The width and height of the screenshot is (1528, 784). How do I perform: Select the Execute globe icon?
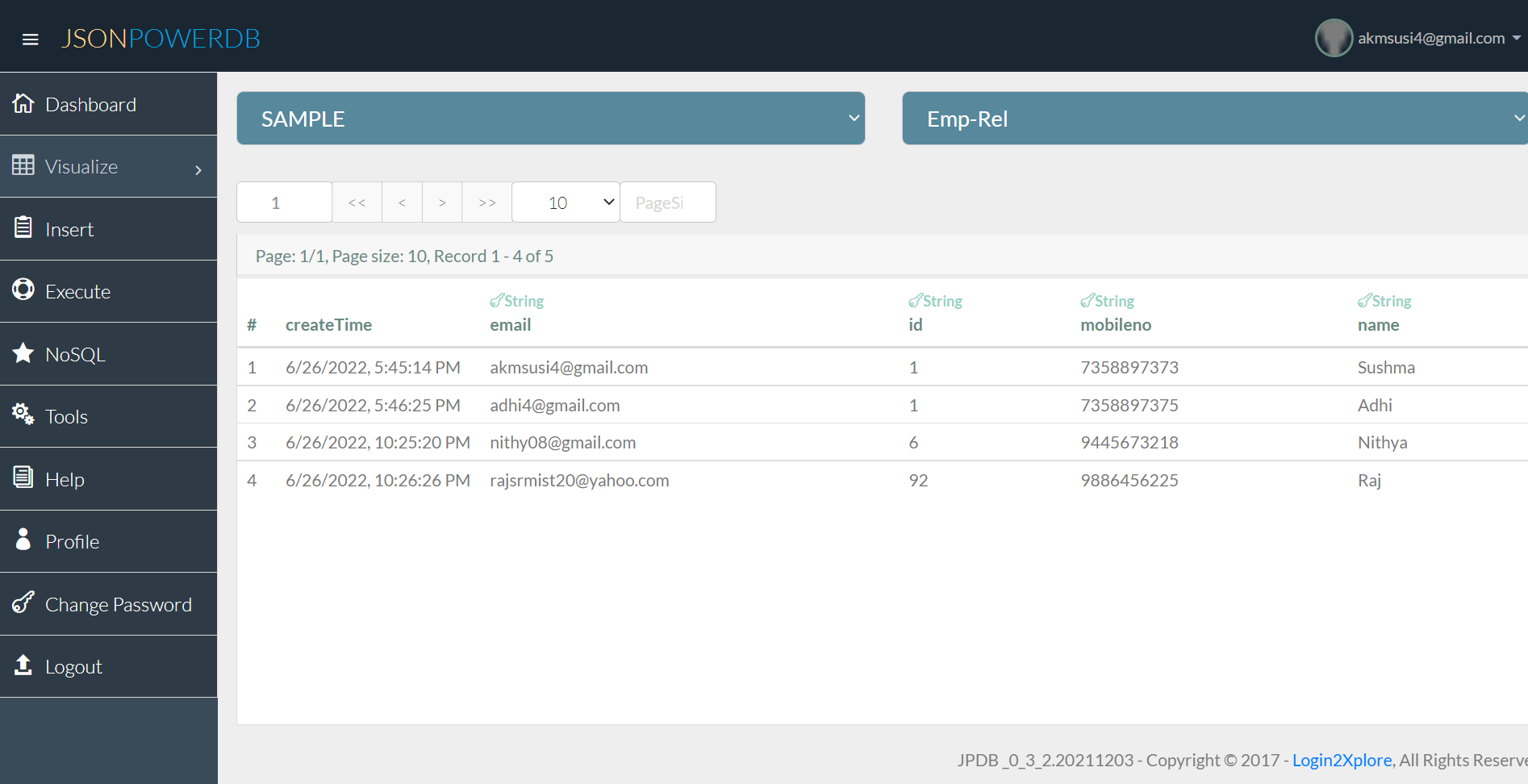(23, 290)
